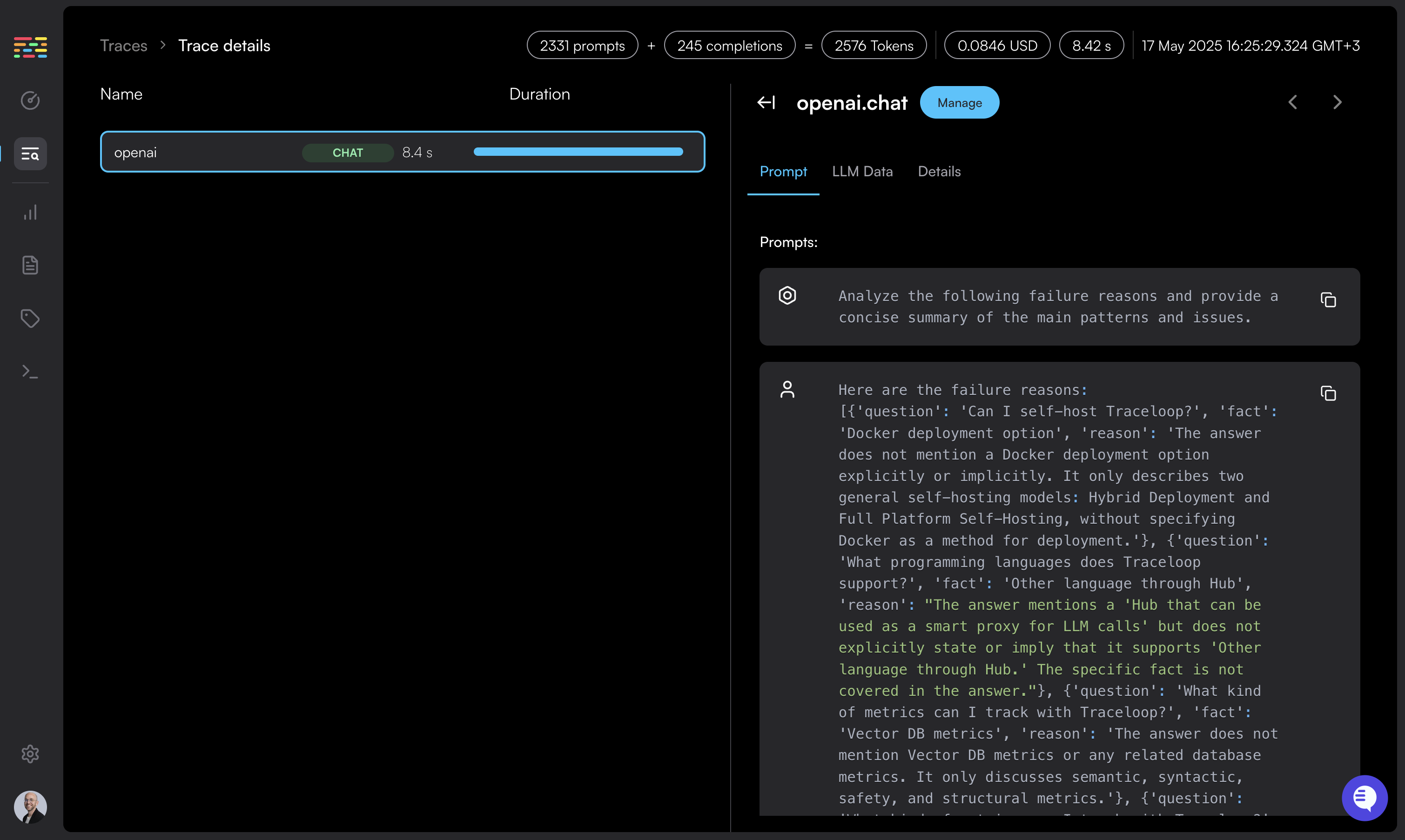1405x840 pixels.
Task: Open the dashboard gauge icon in sidebar
Action: click(x=30, y=101)
